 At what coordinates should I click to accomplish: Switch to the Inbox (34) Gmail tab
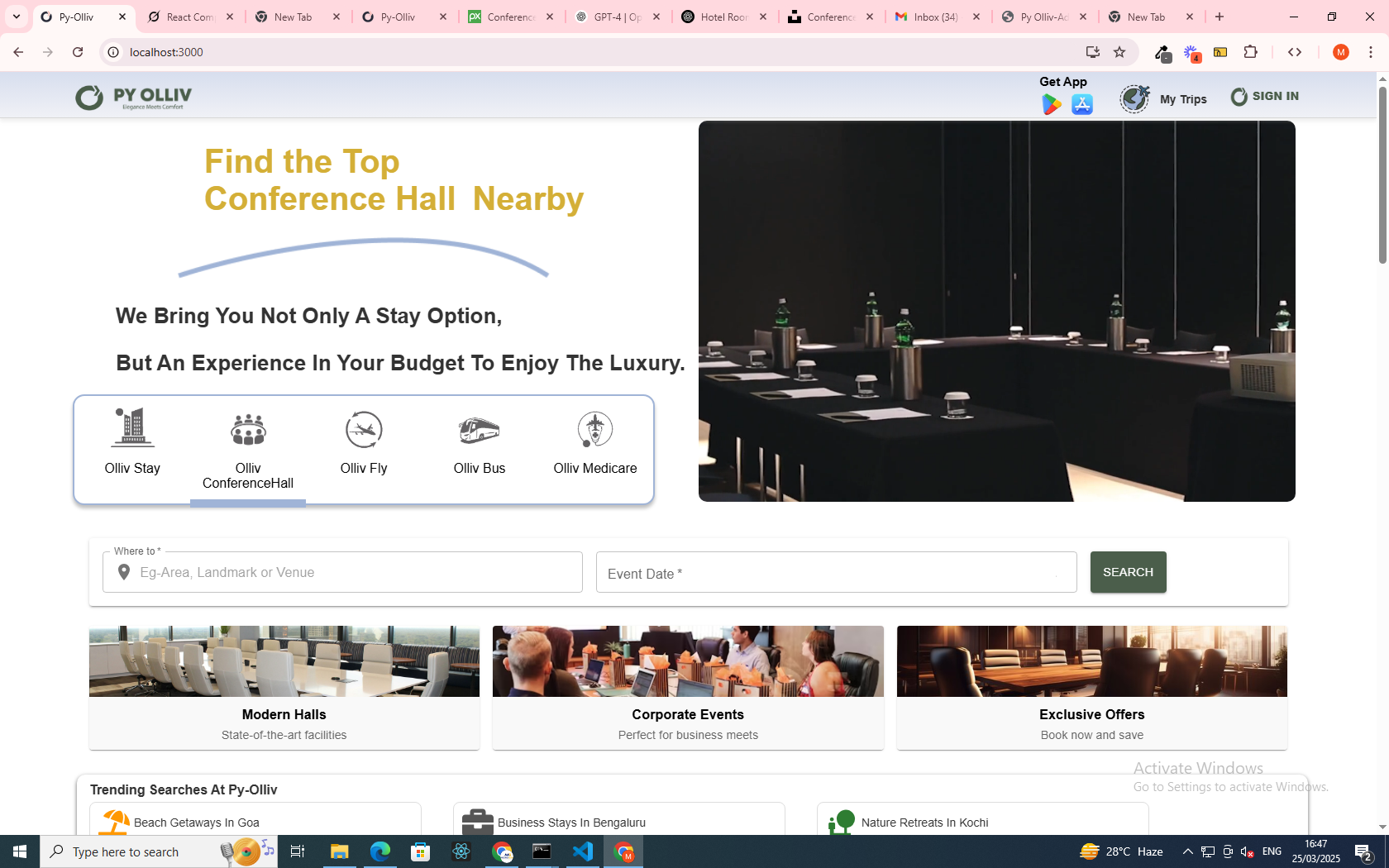pyautogui.click(x=936, y=17)
